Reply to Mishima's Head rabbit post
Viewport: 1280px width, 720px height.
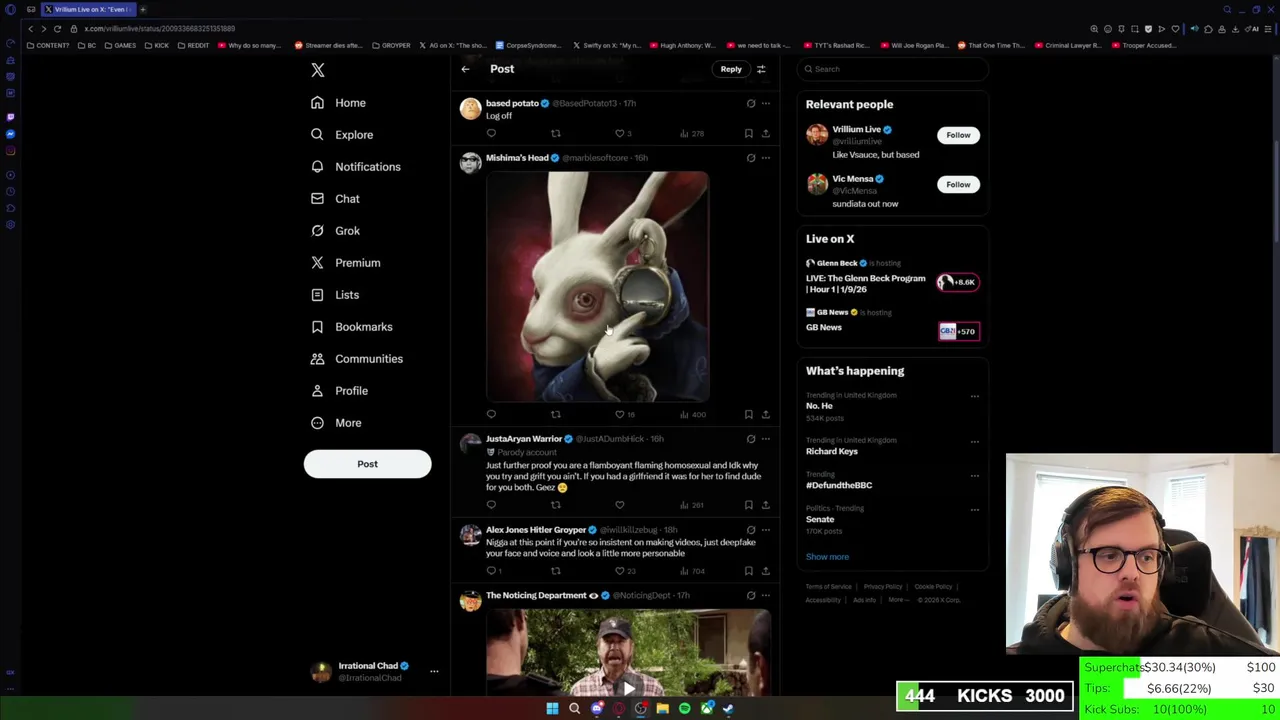pyautogui.click(x=491, y=414)
